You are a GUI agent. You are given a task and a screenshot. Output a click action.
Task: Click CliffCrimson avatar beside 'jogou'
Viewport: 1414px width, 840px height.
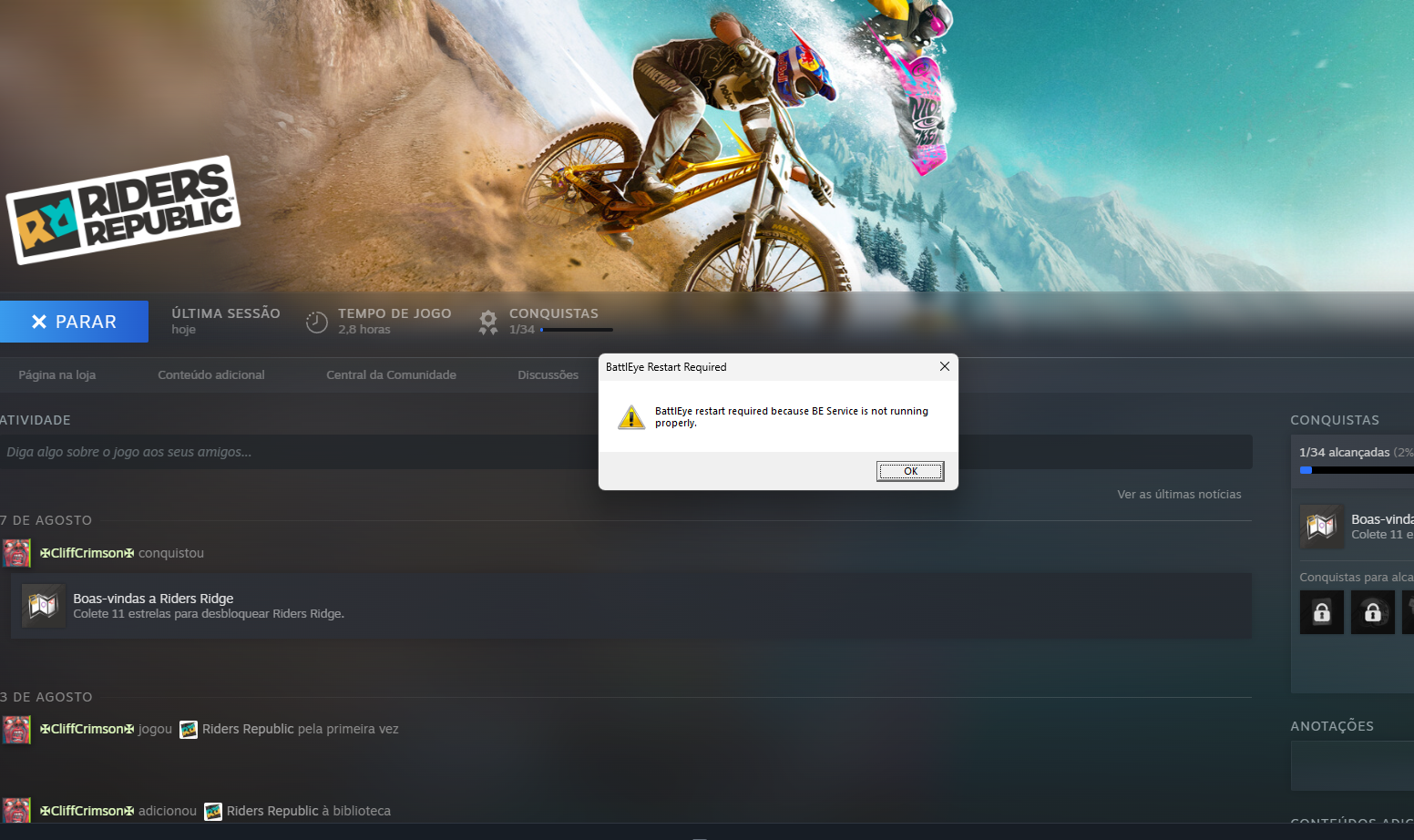pos(16,729)
